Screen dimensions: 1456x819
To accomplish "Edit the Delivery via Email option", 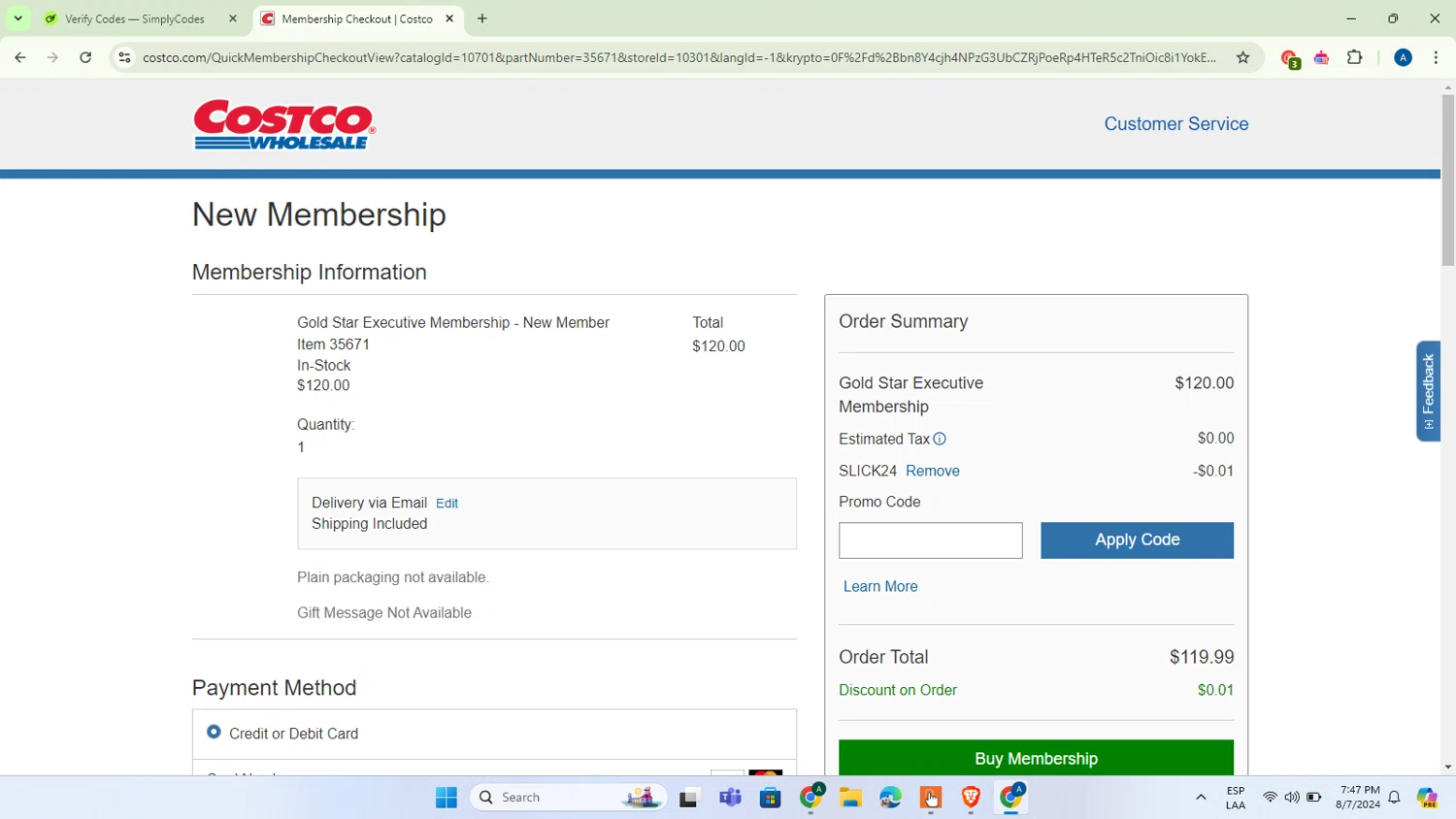I will point(447,503).
